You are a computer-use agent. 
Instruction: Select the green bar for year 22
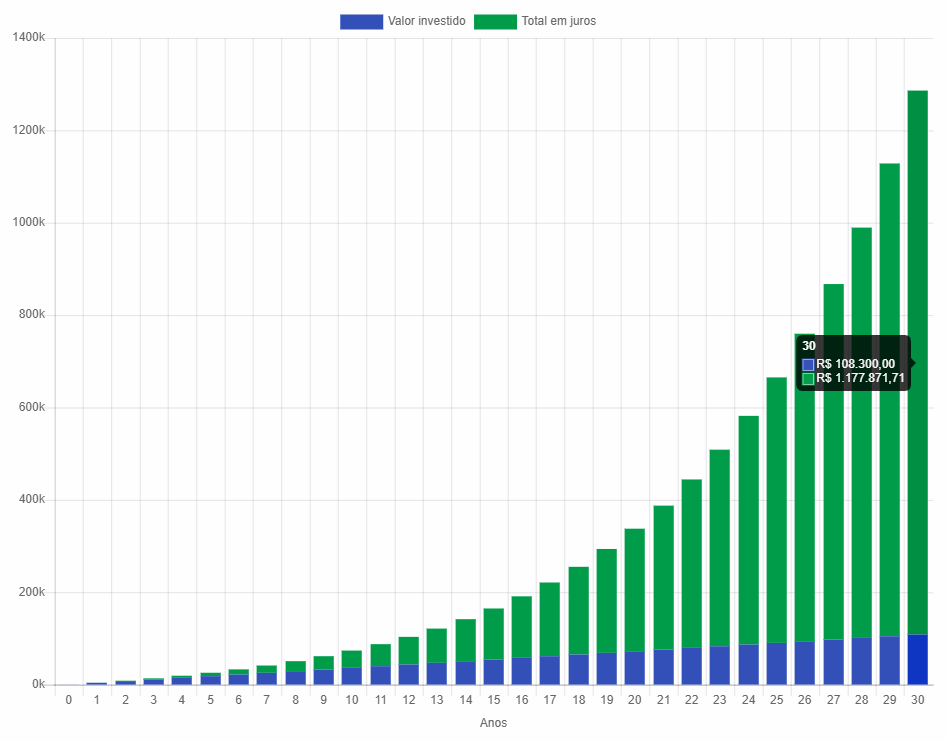pyautogui.click(x=692, y=564)
